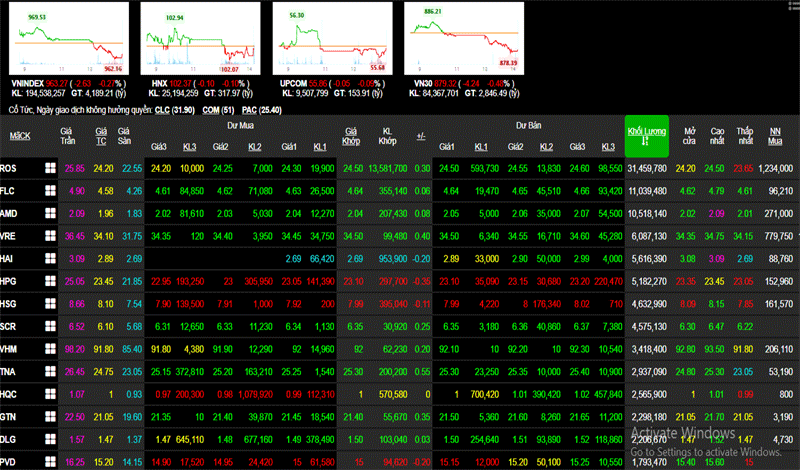Select the HQC ticker symbol

(x=9, y=394)
